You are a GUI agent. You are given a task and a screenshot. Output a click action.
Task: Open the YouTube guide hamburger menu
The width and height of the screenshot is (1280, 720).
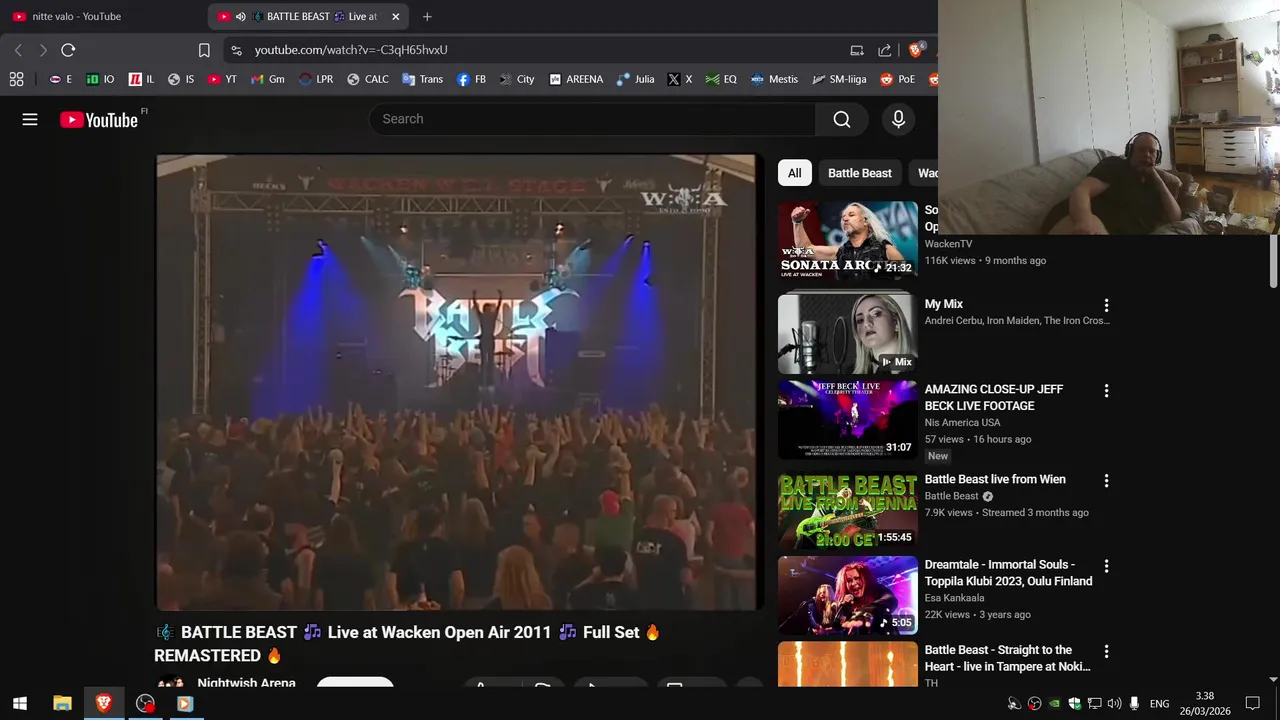point(30,119)
